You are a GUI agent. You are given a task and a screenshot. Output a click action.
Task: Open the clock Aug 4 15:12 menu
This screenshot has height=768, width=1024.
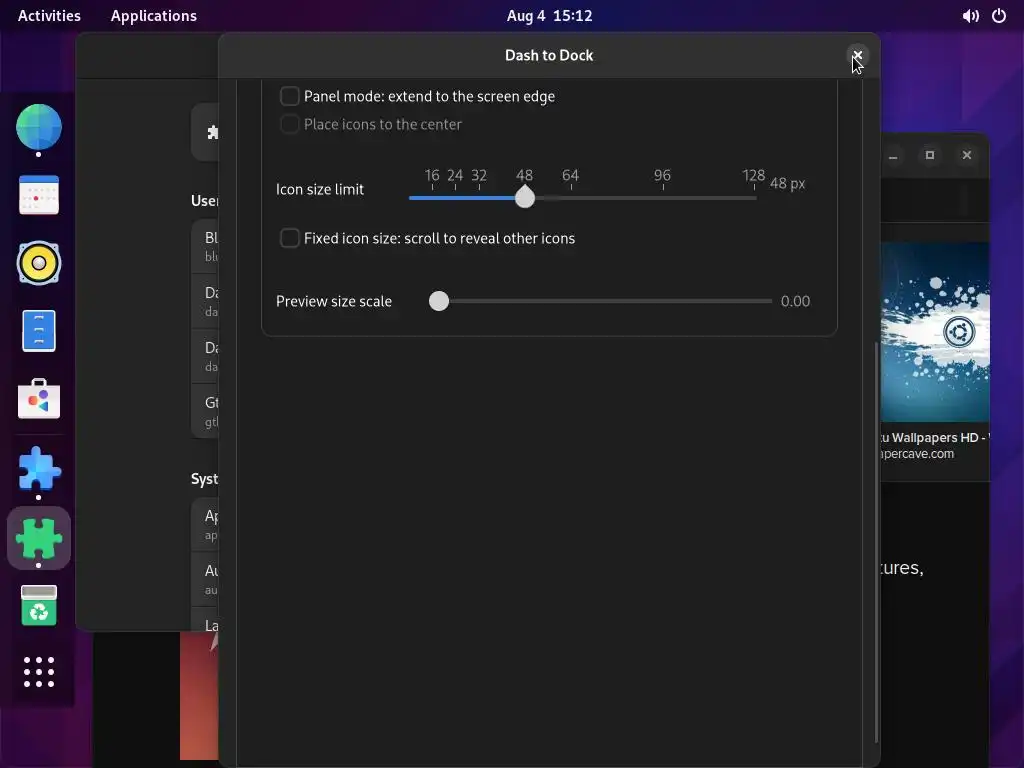coord(549,16)
